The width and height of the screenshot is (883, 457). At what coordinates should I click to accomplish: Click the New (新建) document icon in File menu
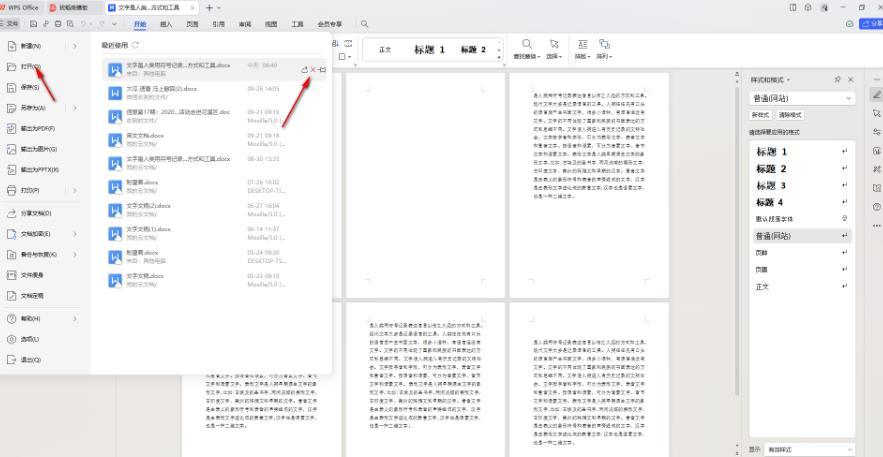click(12, 46)
